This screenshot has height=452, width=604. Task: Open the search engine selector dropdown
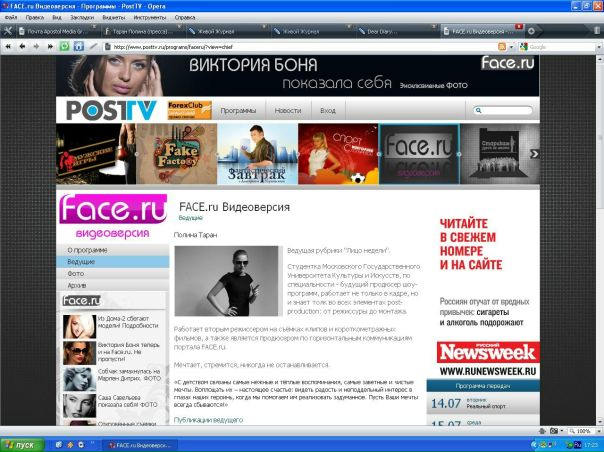pyautogui.click(x=525, y=46)
